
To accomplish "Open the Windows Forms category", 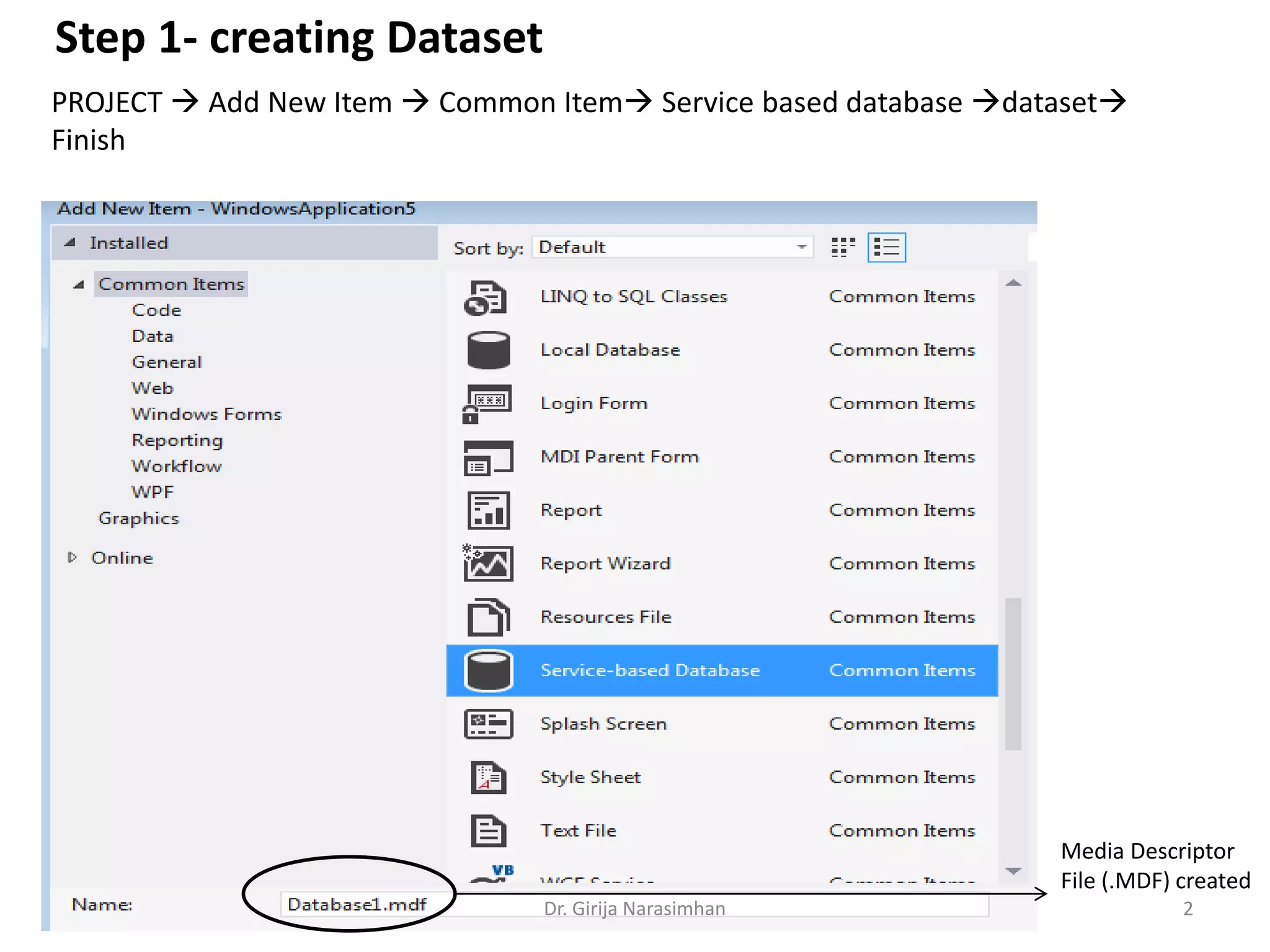I will (x=206, y=414).
